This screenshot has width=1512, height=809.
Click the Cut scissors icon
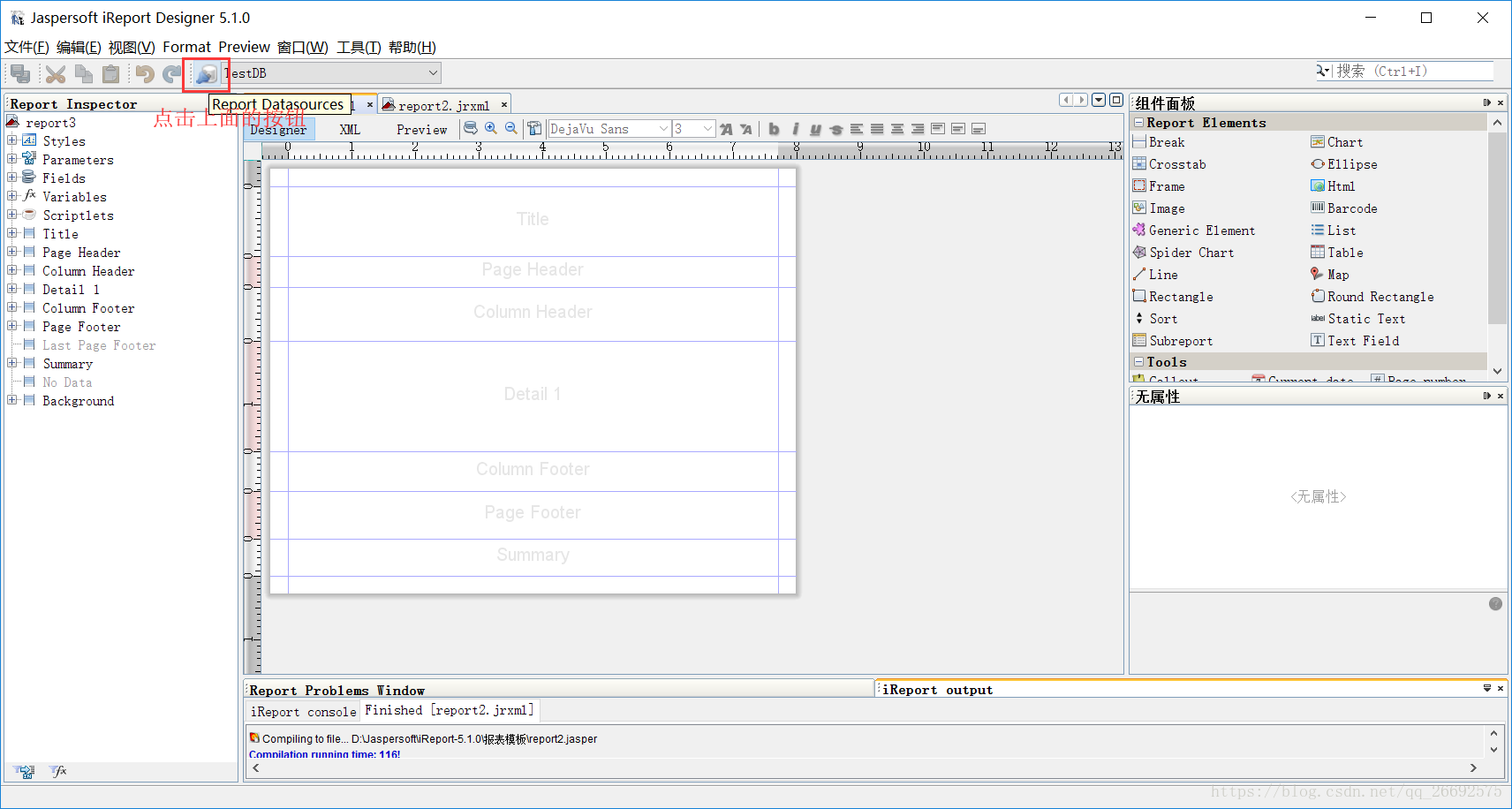56,74
